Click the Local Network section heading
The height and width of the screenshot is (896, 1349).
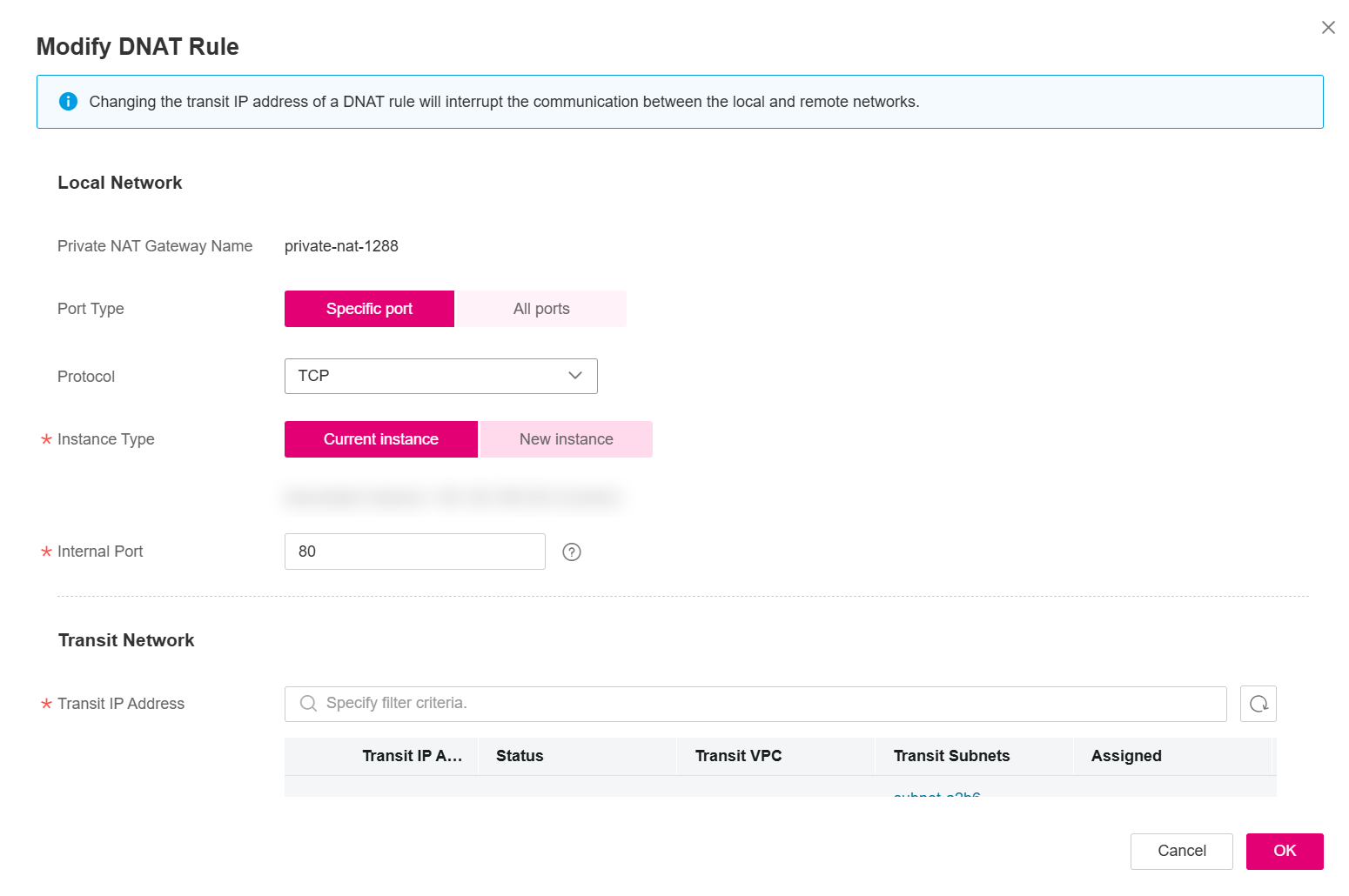click(120, 183)
